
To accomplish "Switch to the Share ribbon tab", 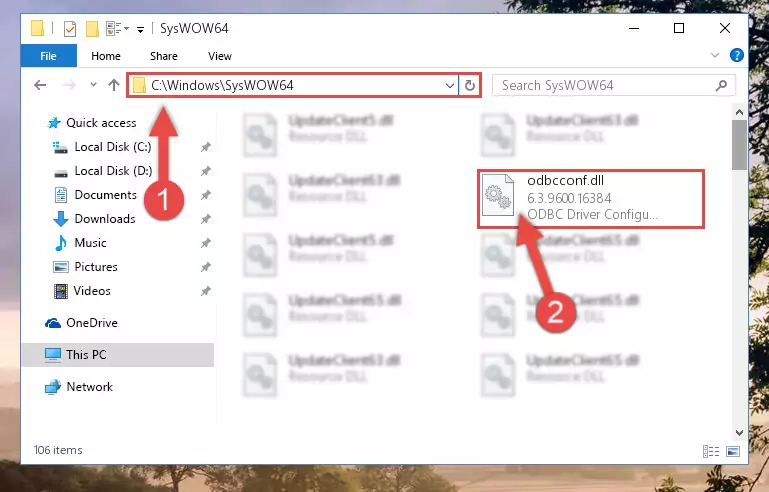I will (164, 56).
